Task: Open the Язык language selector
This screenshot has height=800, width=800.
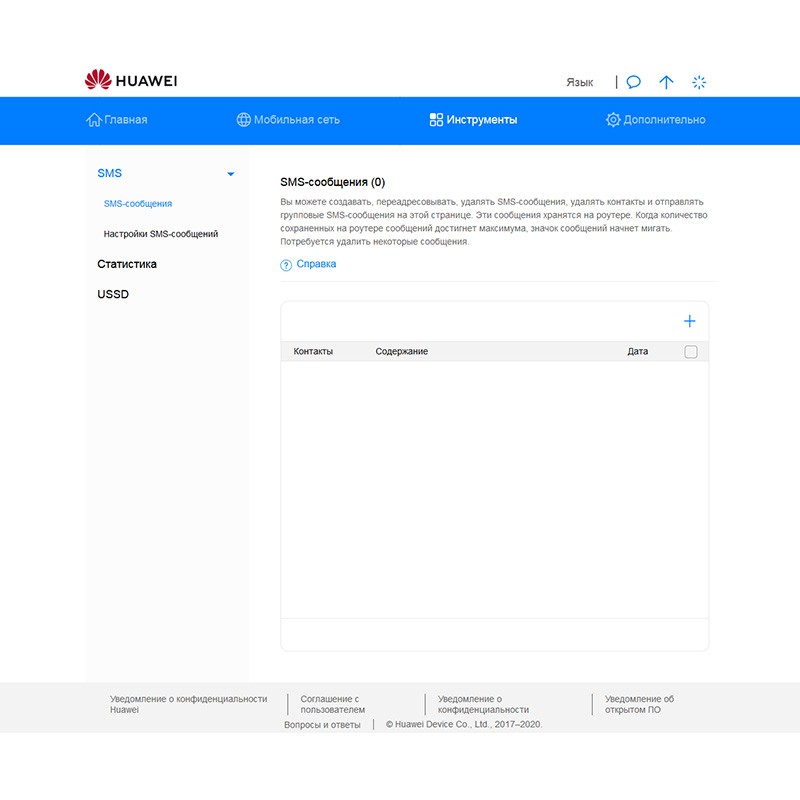Action: (579, 82)
